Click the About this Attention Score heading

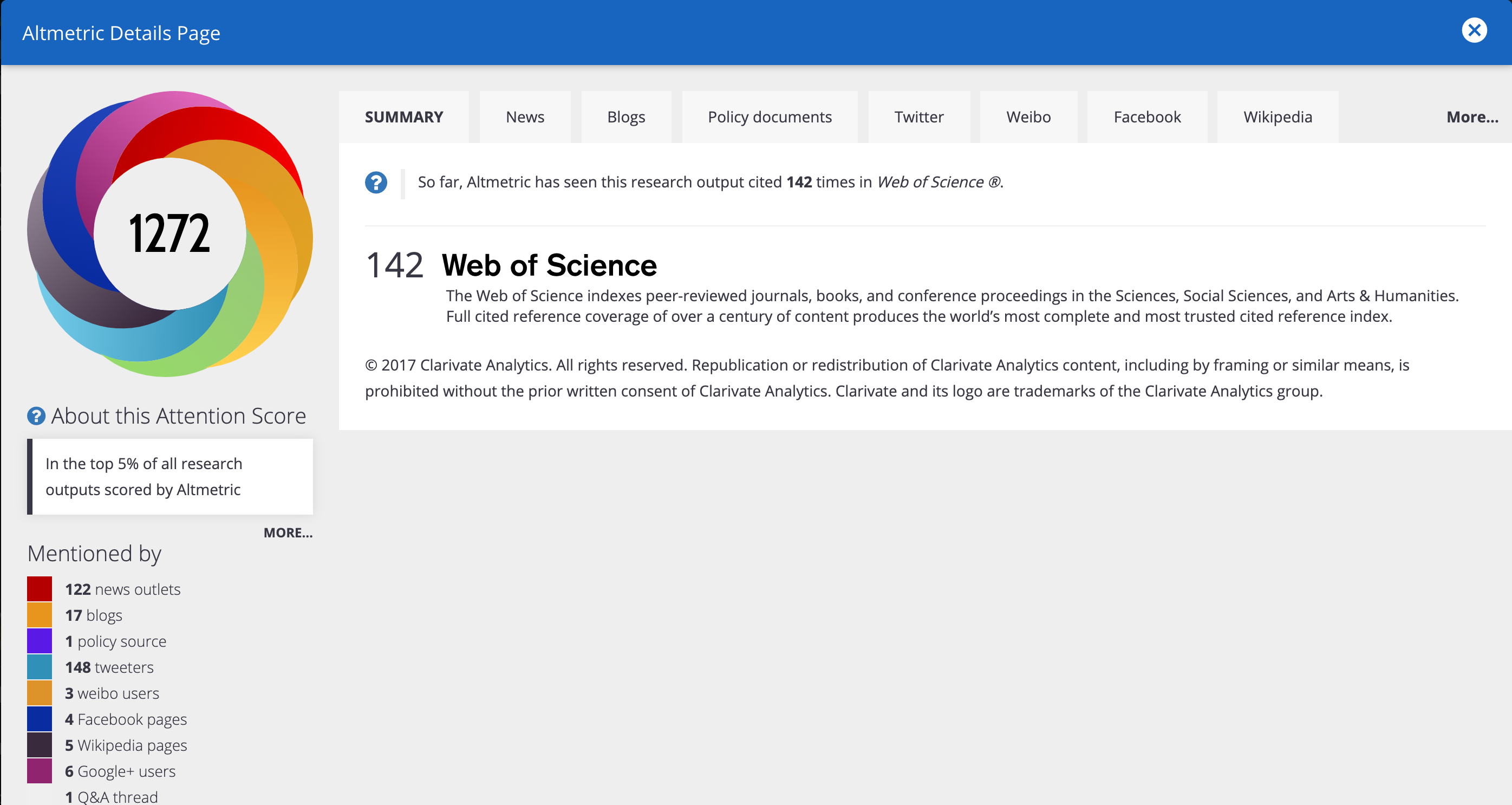click(x=178, y=416)
